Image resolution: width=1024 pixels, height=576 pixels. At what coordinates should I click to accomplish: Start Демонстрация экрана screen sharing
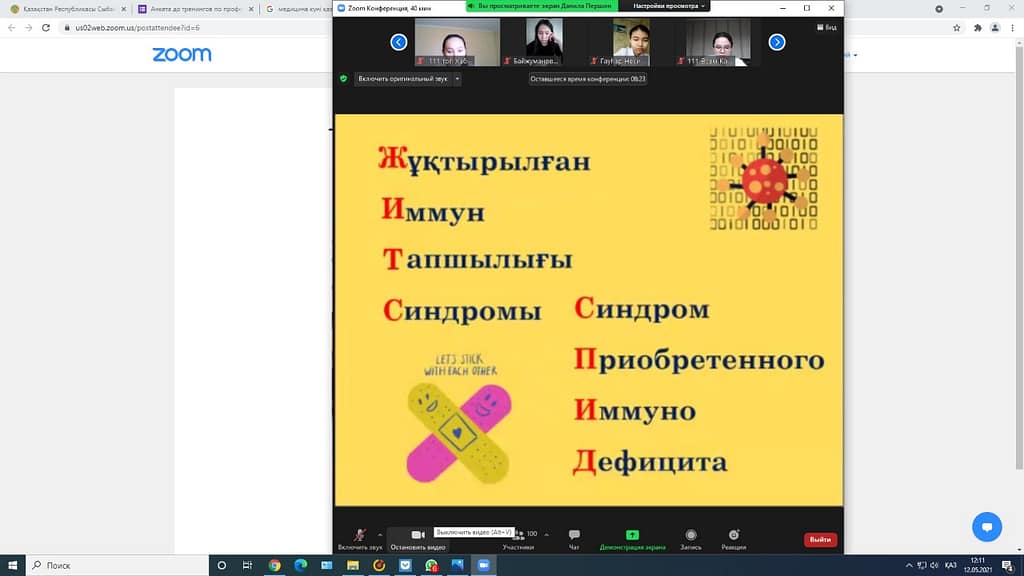coord(632,536)
